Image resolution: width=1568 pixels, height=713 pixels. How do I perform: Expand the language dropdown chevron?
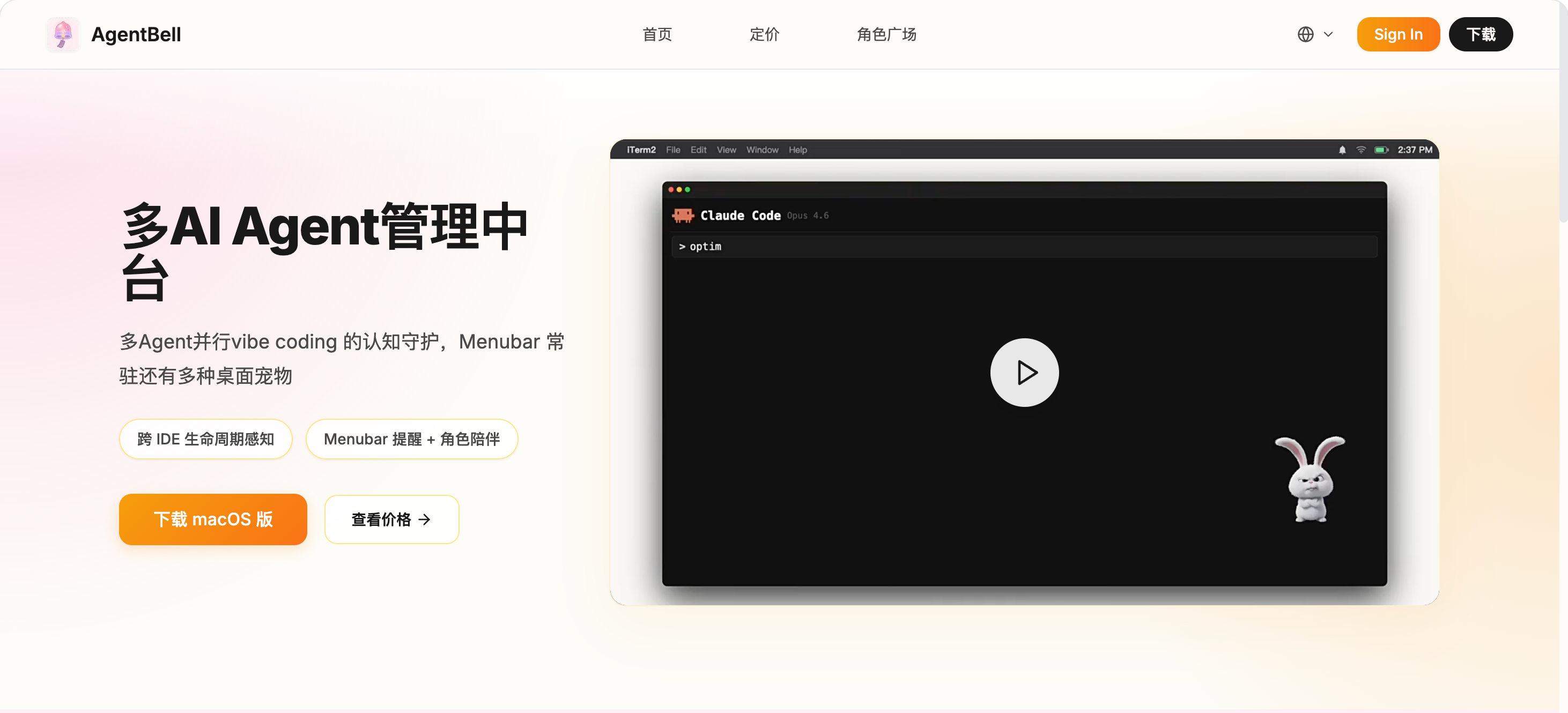[x=1328, y=35]
